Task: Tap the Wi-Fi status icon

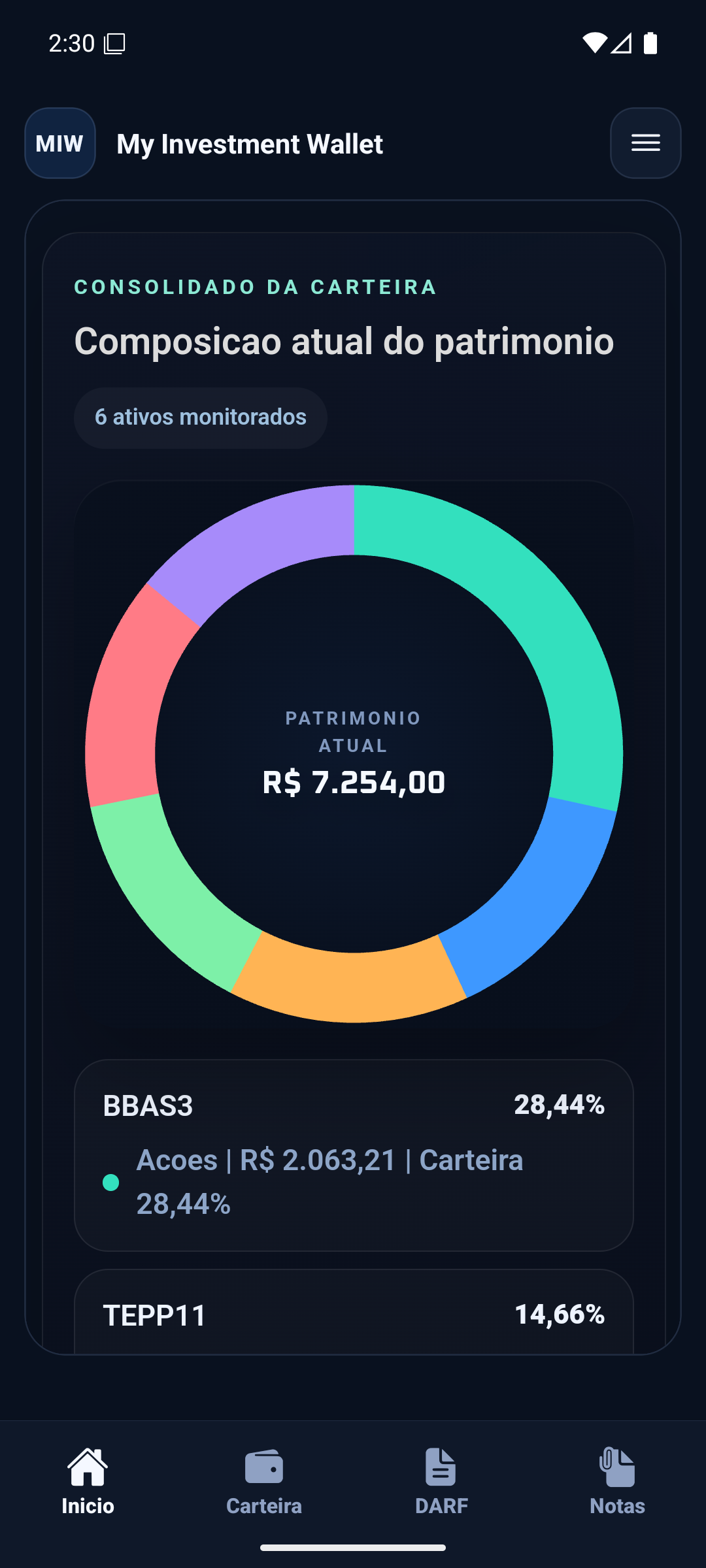Action: coord(594,43)
